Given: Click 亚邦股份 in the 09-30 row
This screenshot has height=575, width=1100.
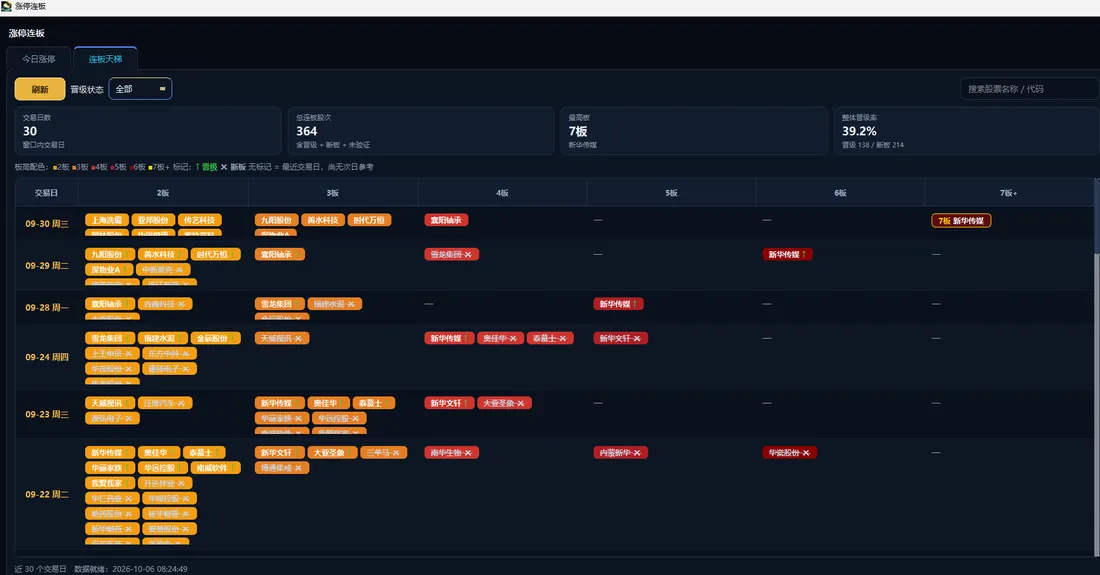Looking at the screenshot, I should [153, 220].
